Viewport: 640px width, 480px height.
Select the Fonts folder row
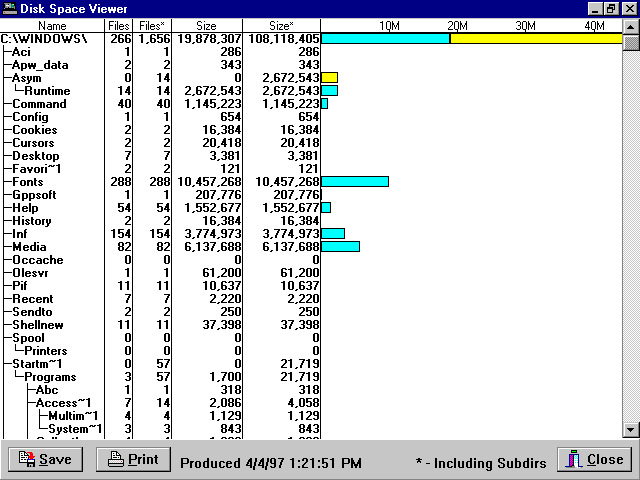(28, 182)
